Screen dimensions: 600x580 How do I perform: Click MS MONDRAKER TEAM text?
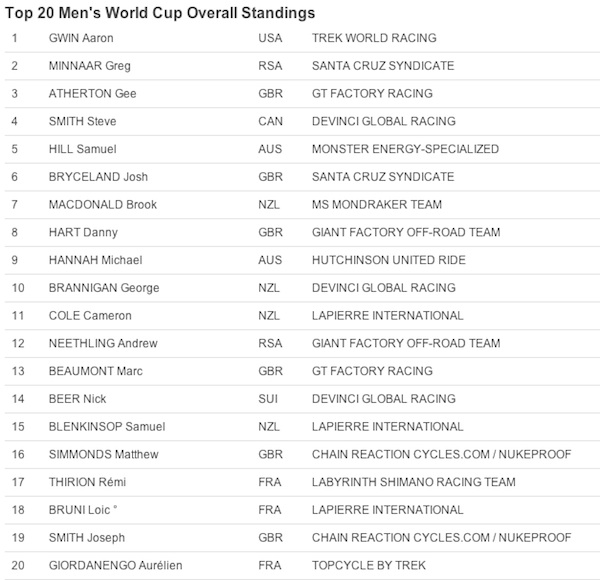377,204
